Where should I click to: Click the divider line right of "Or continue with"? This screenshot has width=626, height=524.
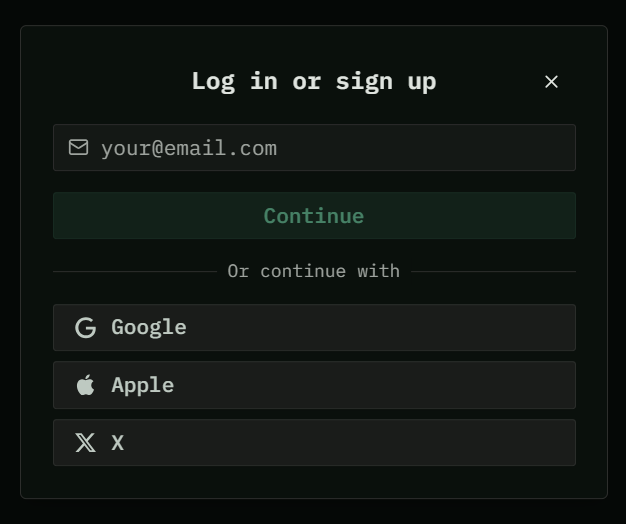493,271
